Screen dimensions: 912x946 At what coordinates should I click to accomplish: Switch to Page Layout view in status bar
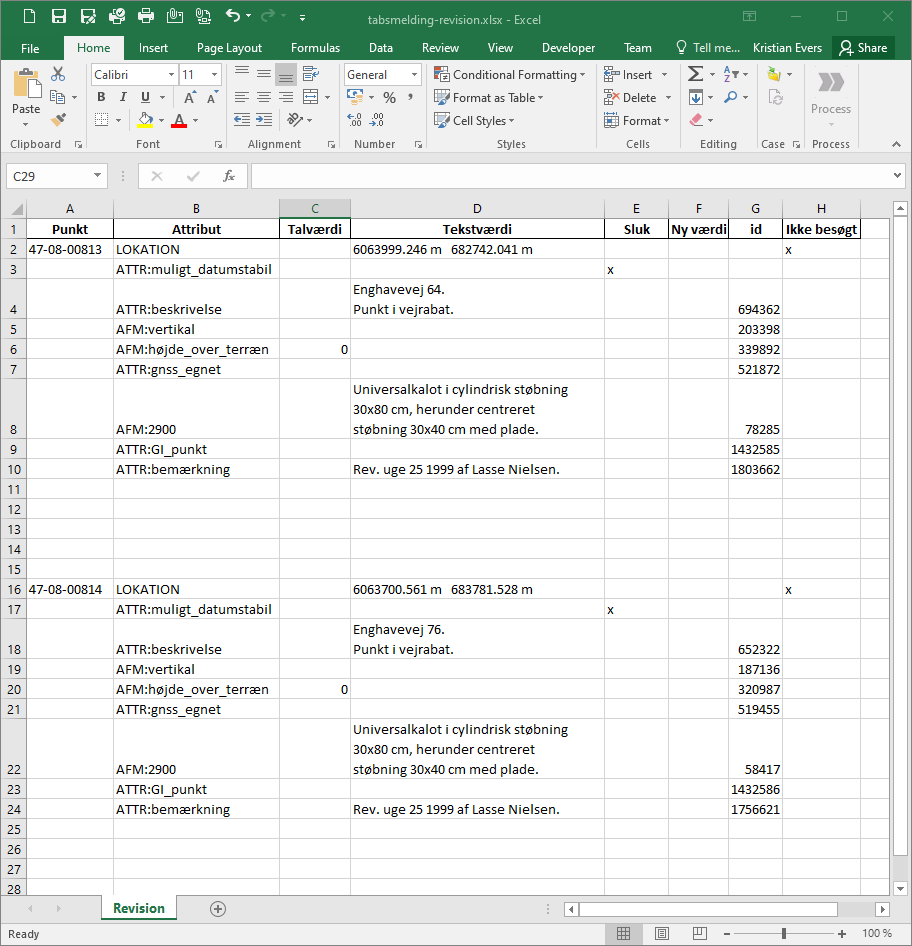(662, 933)
